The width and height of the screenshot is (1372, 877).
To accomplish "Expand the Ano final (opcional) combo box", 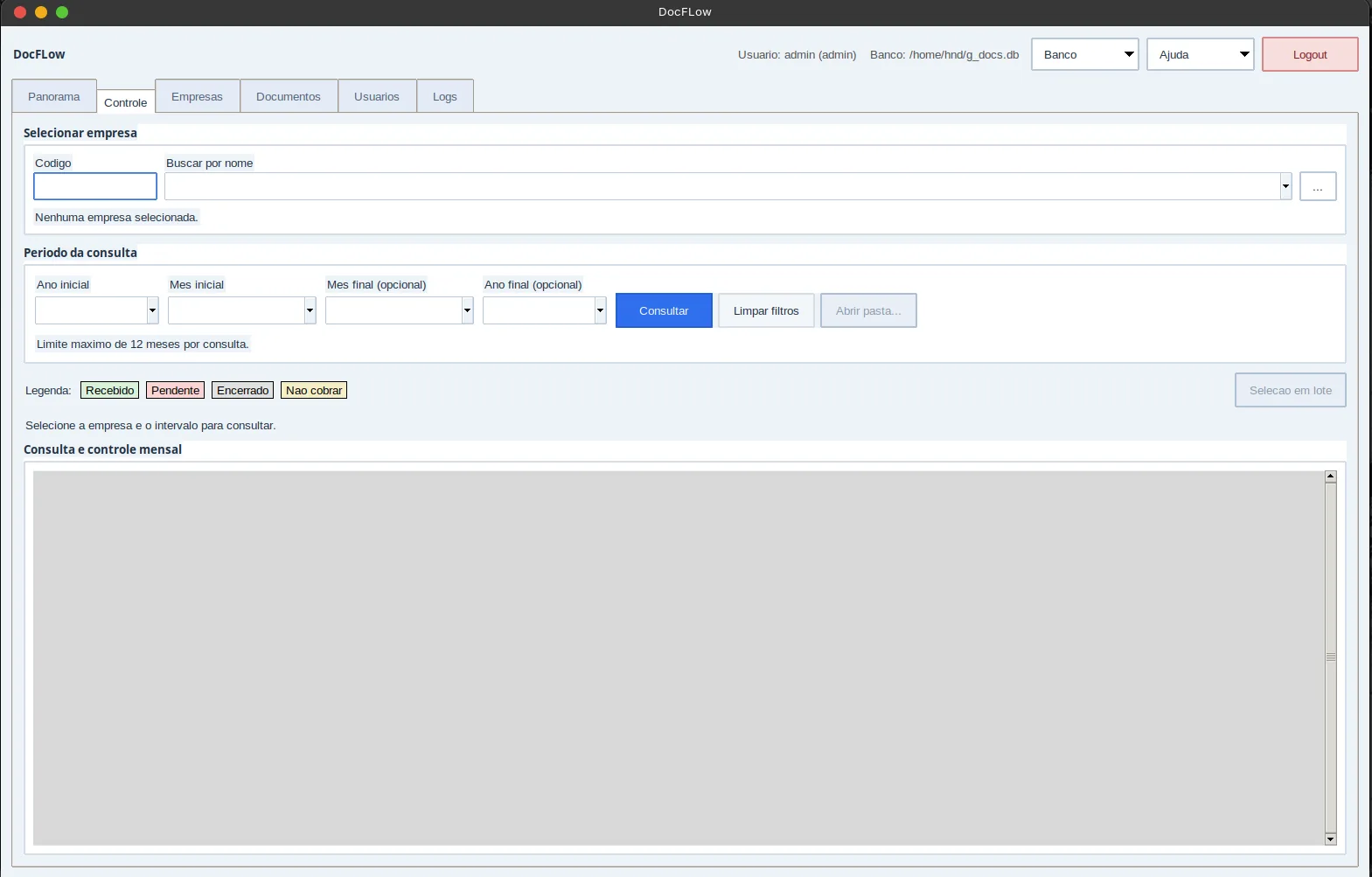I will click(600, 310).
